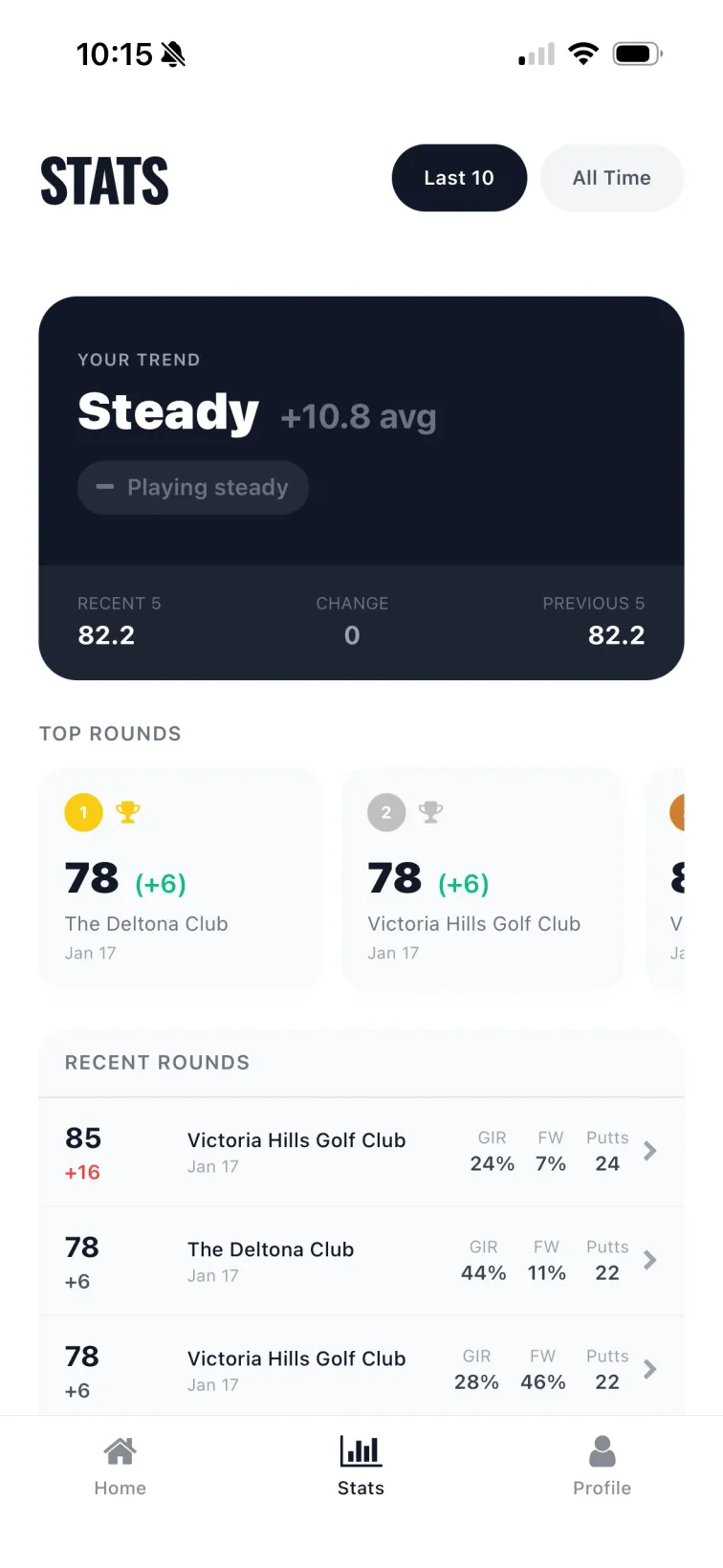Tap the second-place top round card
Viewport: 723px width, 1568px height.
tap(482, 877)
